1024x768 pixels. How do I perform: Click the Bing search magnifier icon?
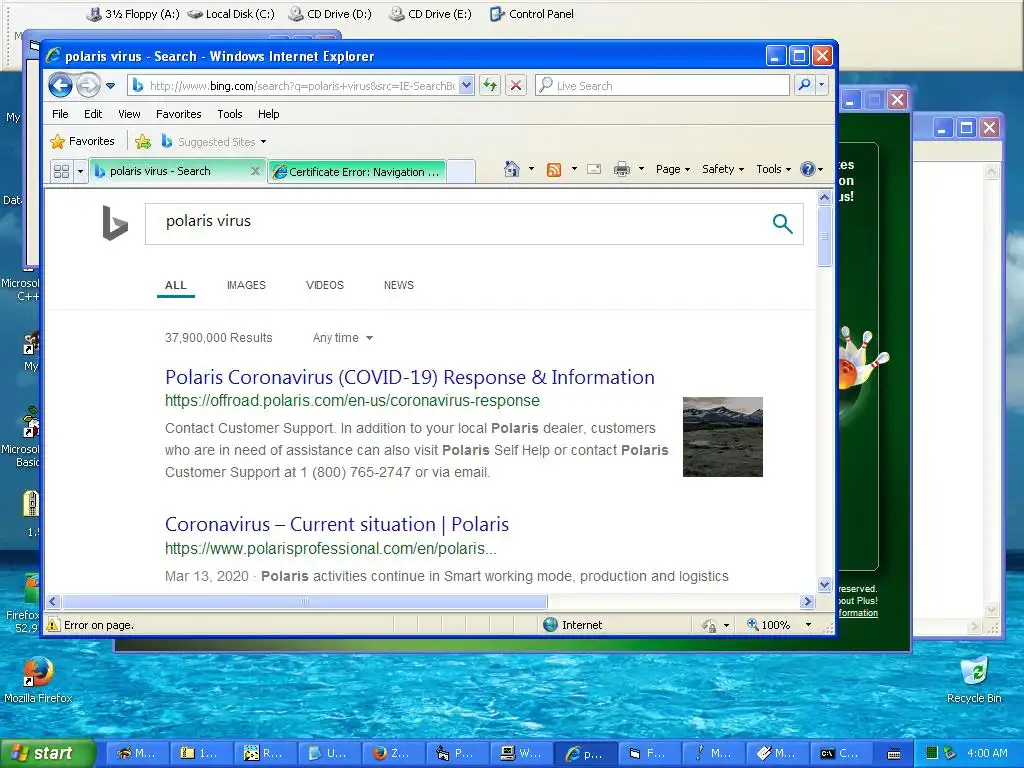point(782,223)
